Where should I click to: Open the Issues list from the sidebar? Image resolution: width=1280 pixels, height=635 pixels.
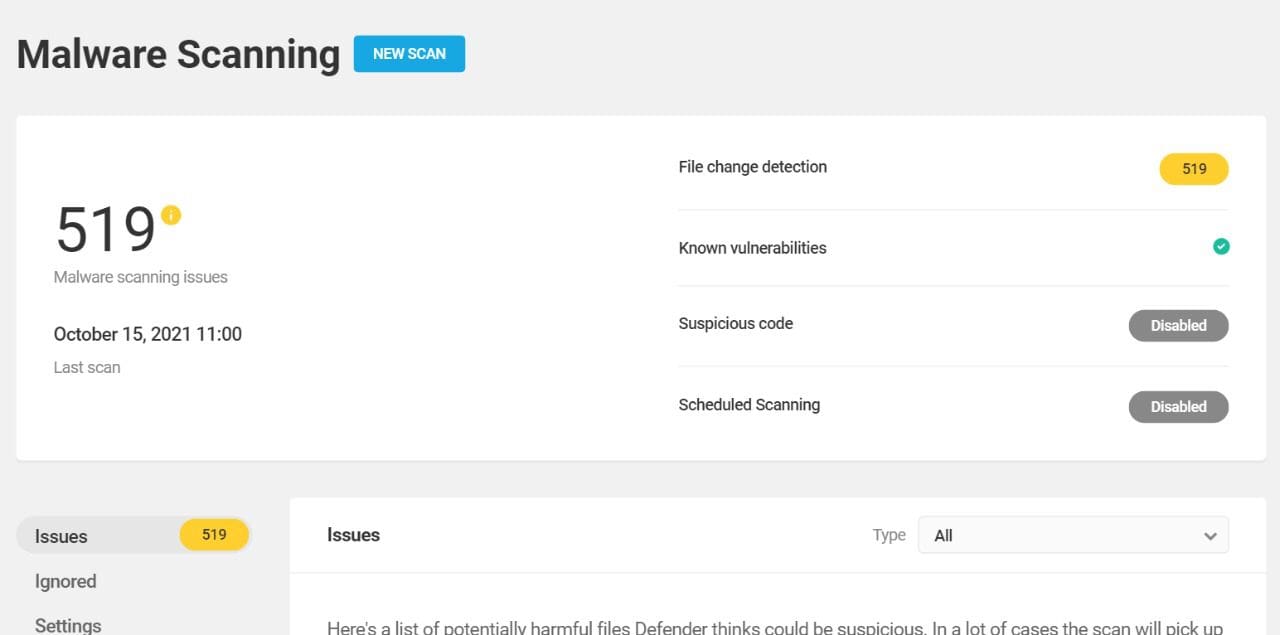tap(61, 536)
